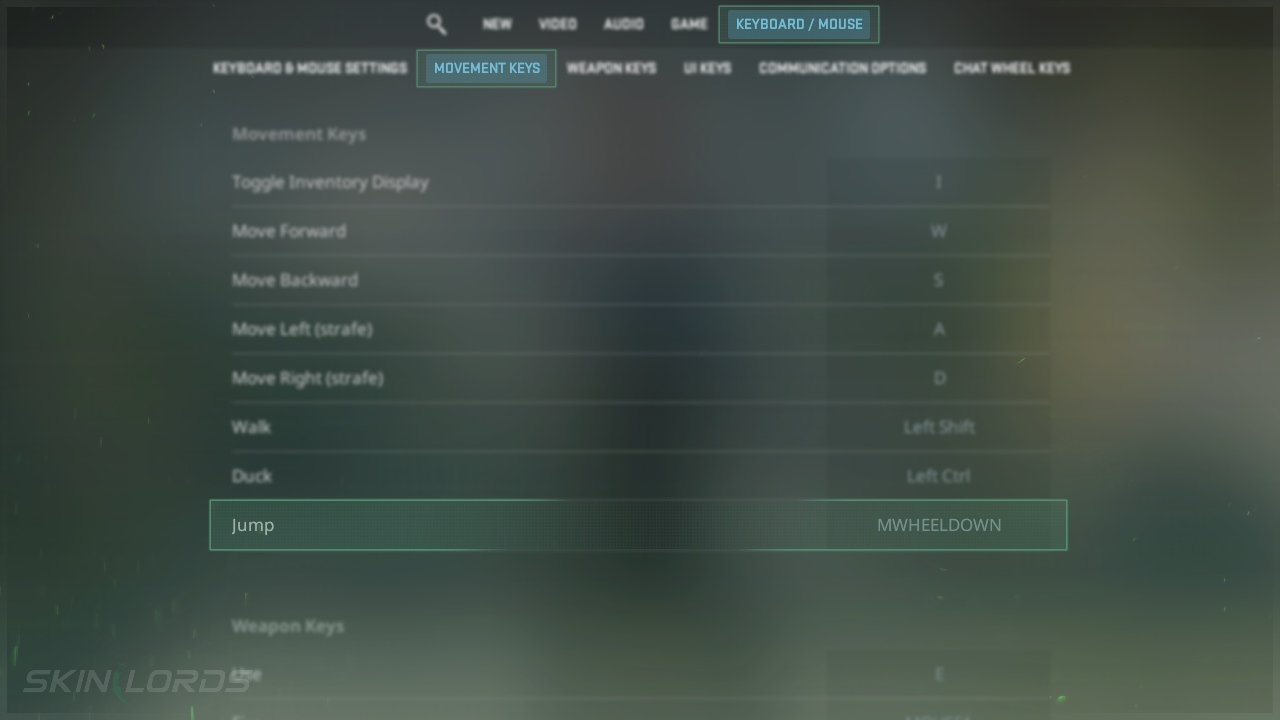Switch to WEAPON KEYS sub-tab
1280x720 pixels.
611,68
